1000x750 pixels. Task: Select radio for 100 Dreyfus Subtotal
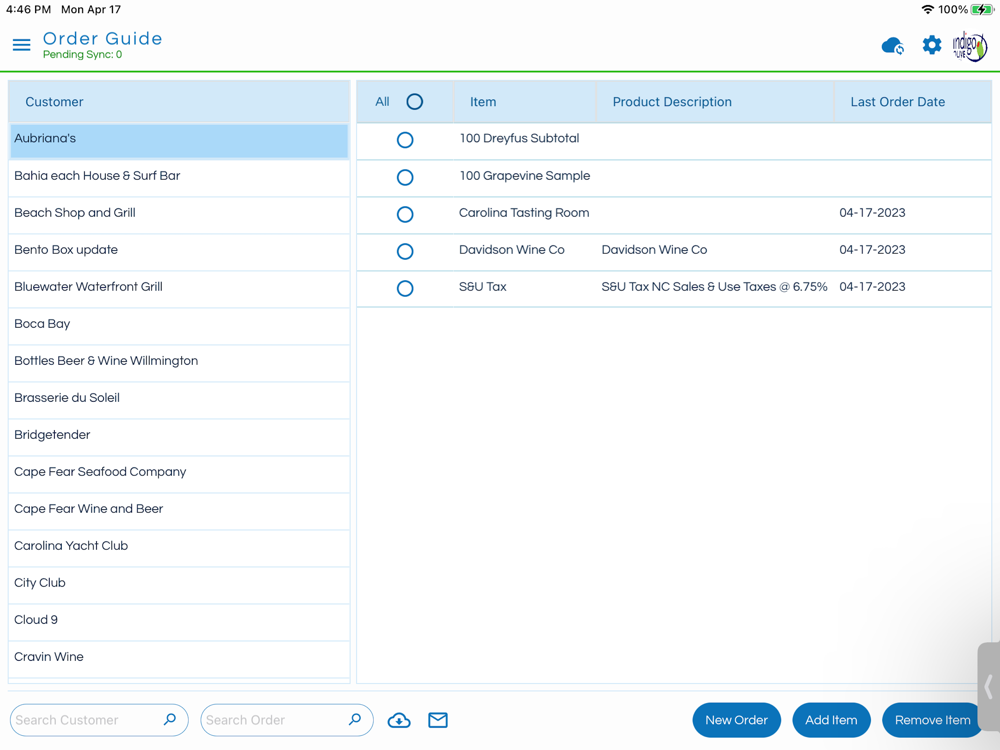tap(405, 140)
